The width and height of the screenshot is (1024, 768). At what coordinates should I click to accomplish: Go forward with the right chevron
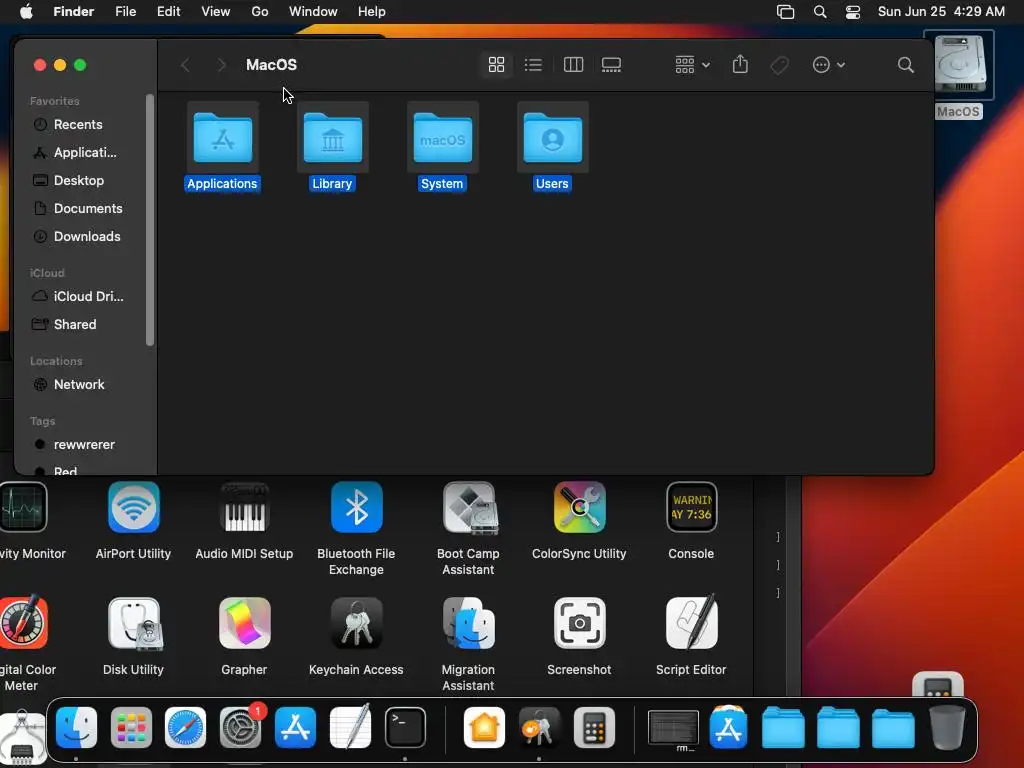pos(221,65)
